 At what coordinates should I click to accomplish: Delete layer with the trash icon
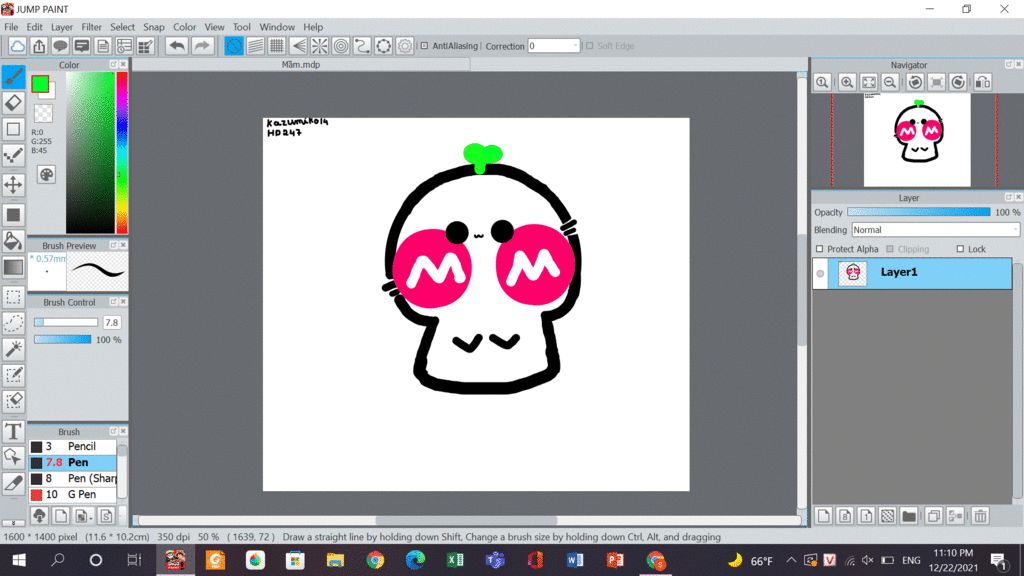pyautogui.click(x=980, y=516)
